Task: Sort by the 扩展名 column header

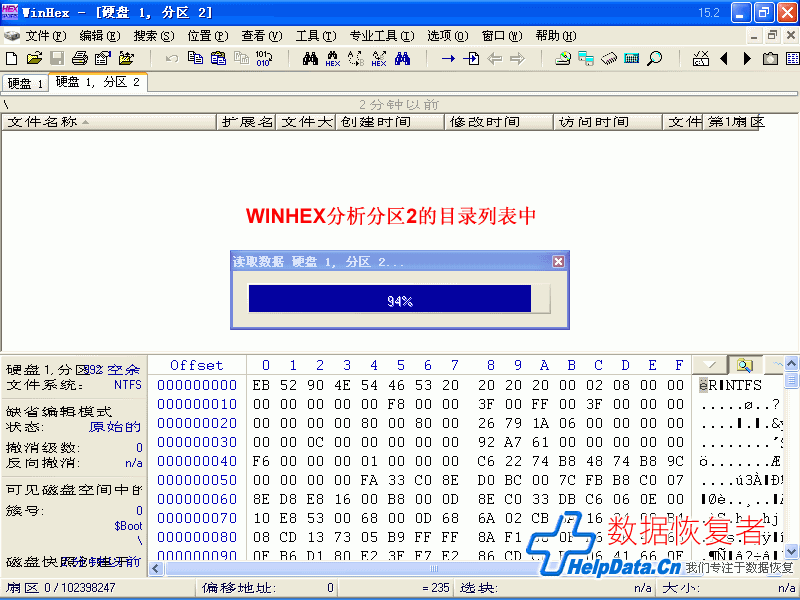Action: [246, 122]
